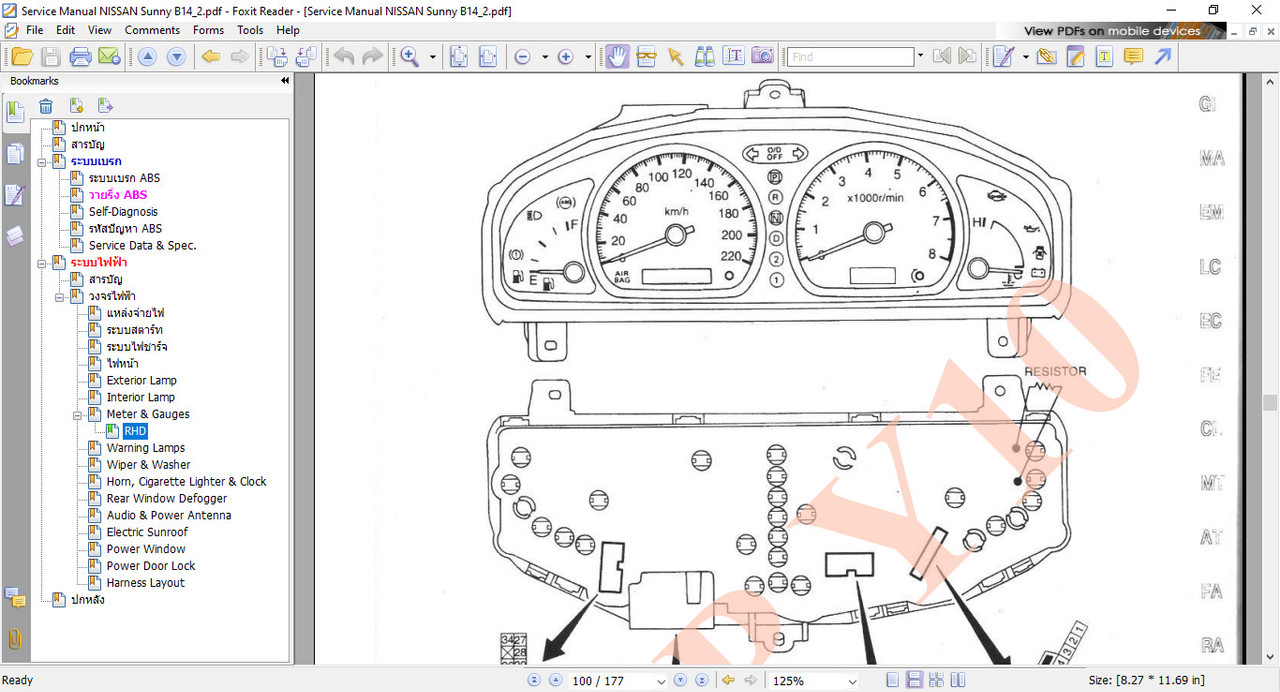1280x692 pixels.
Task: Click the binoculars Search icon
Action: [x=704, y=57]
